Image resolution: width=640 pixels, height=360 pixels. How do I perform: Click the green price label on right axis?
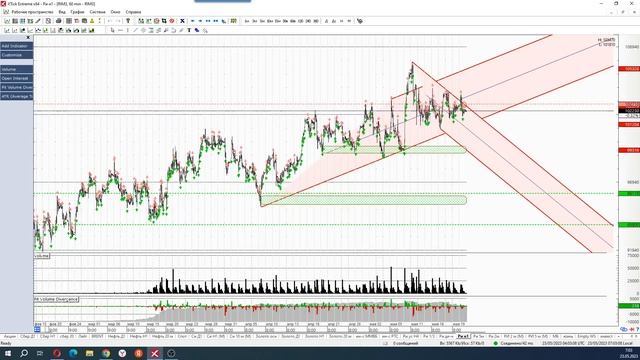pos(629,193)
